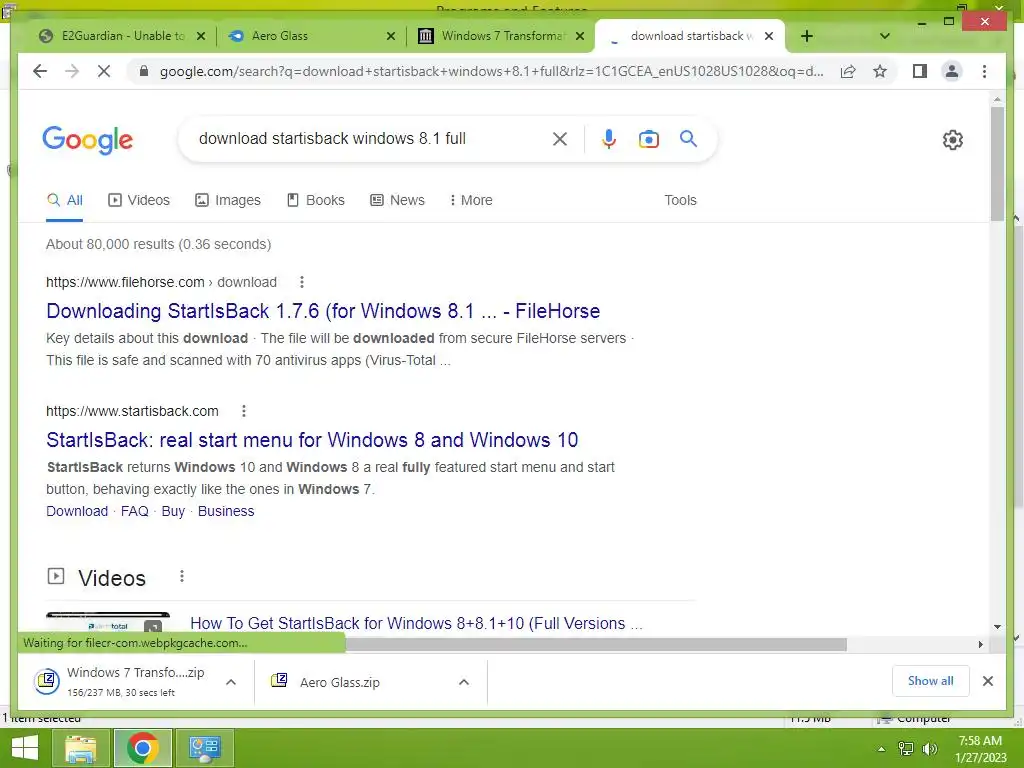
Task: Expand options for Aero Glass.zip download
Action: tap(464, 682)
